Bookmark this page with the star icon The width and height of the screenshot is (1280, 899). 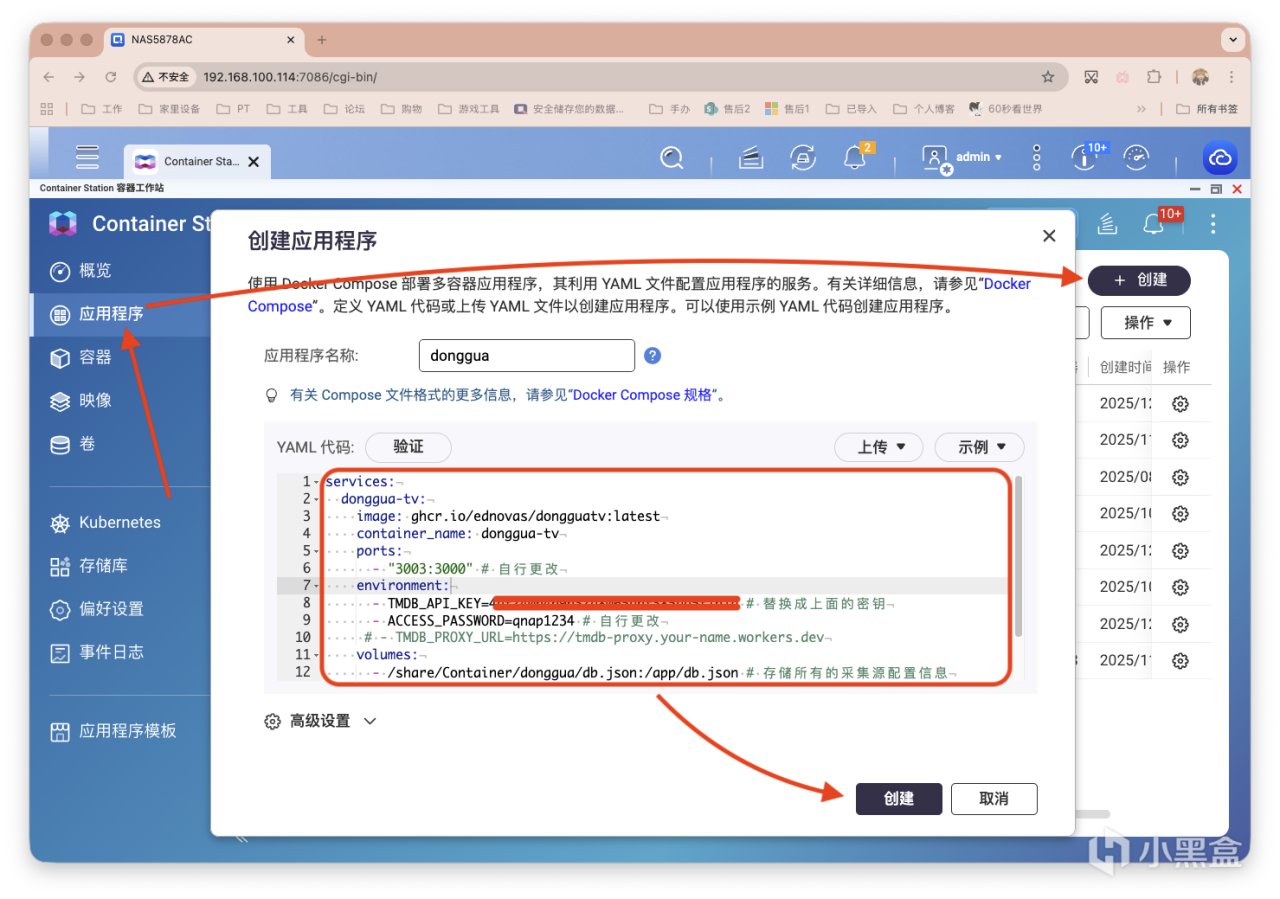[x=1048, y=77]
